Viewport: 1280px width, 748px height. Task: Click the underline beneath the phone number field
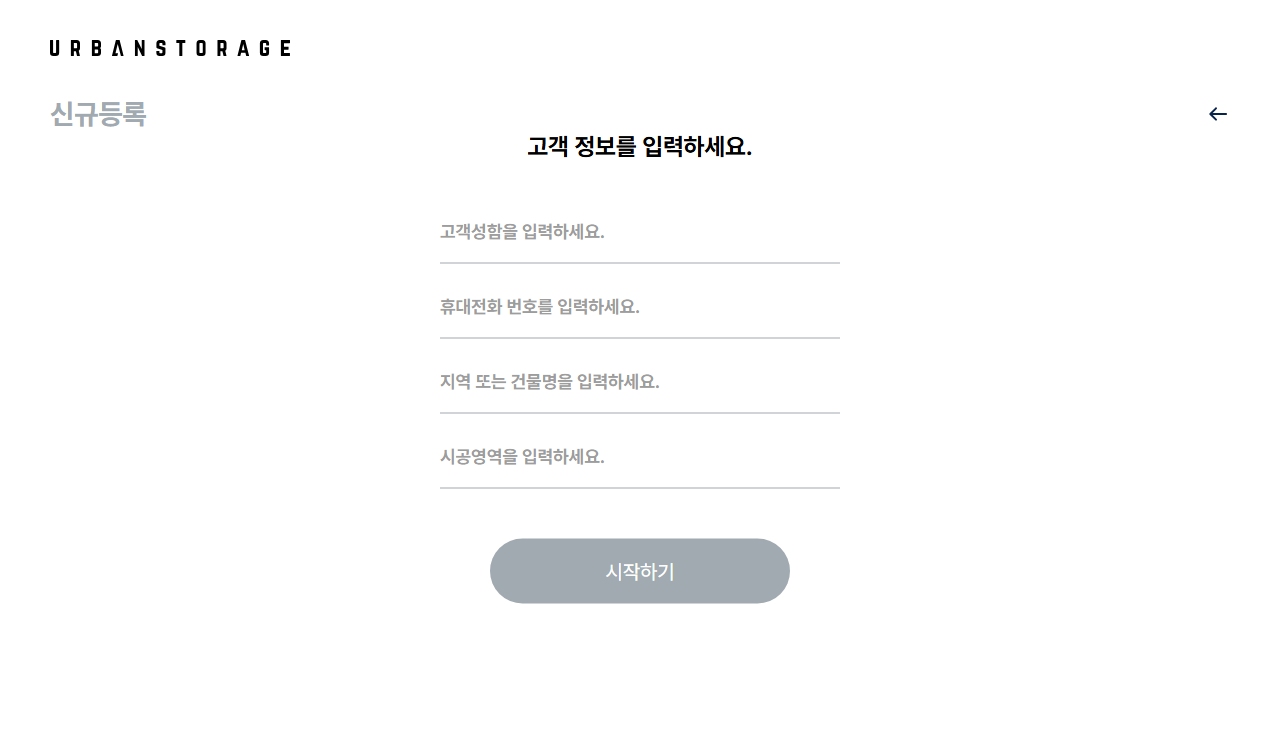click(640, 338)
